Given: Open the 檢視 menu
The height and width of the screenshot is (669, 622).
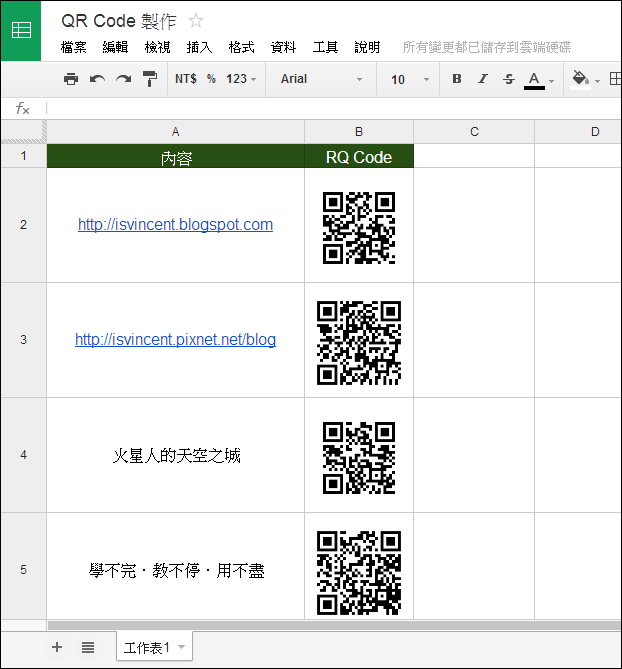Looking at the screenshot, I should tap(157, 47).
